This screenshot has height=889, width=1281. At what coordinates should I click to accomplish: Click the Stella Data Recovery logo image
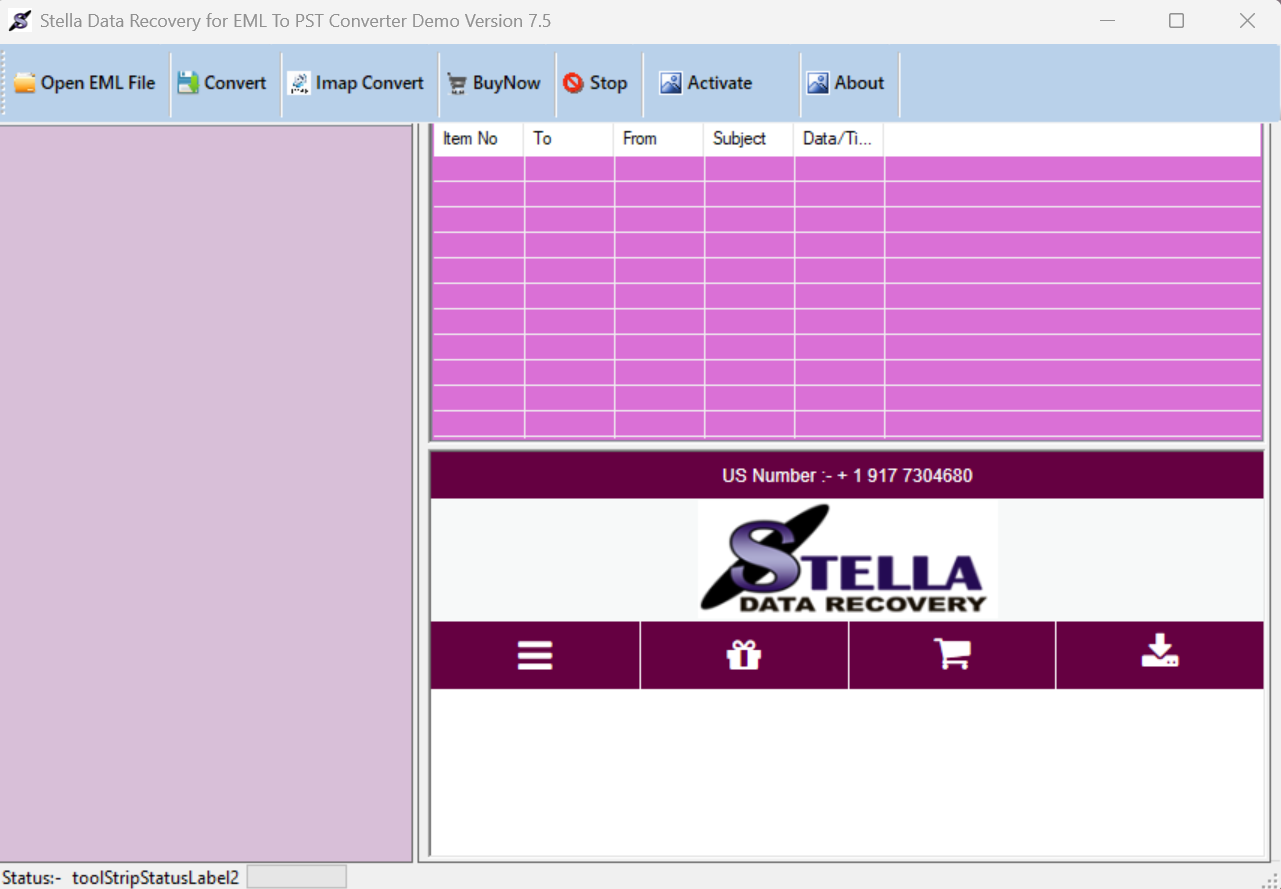tap(847, 560)
